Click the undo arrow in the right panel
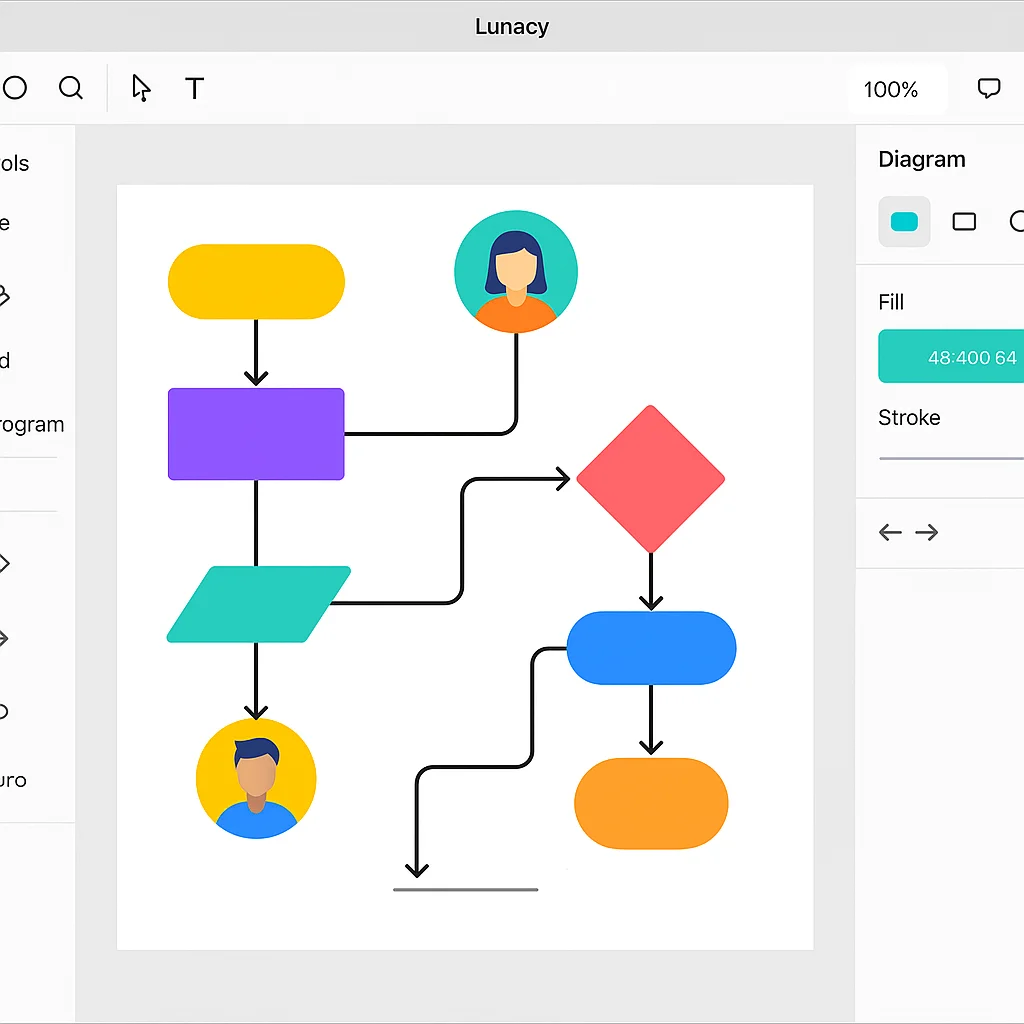The image size is (1024, 1024). (889, 532)
